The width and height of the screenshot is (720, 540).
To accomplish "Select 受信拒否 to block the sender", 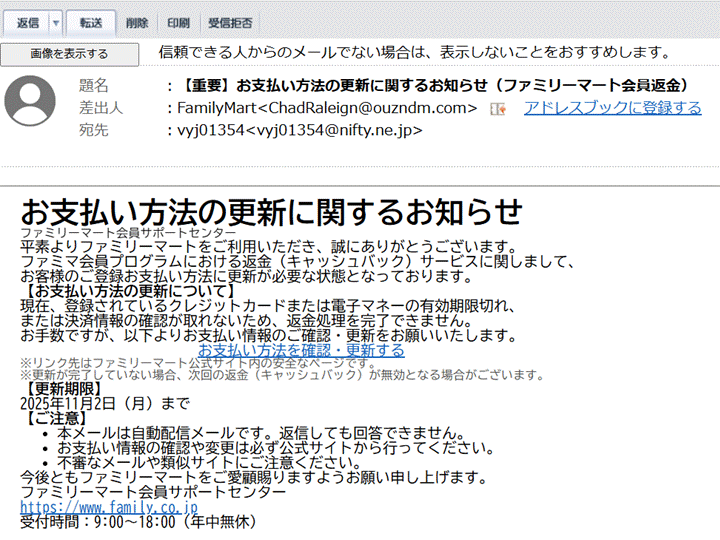I will coord(229,23).
